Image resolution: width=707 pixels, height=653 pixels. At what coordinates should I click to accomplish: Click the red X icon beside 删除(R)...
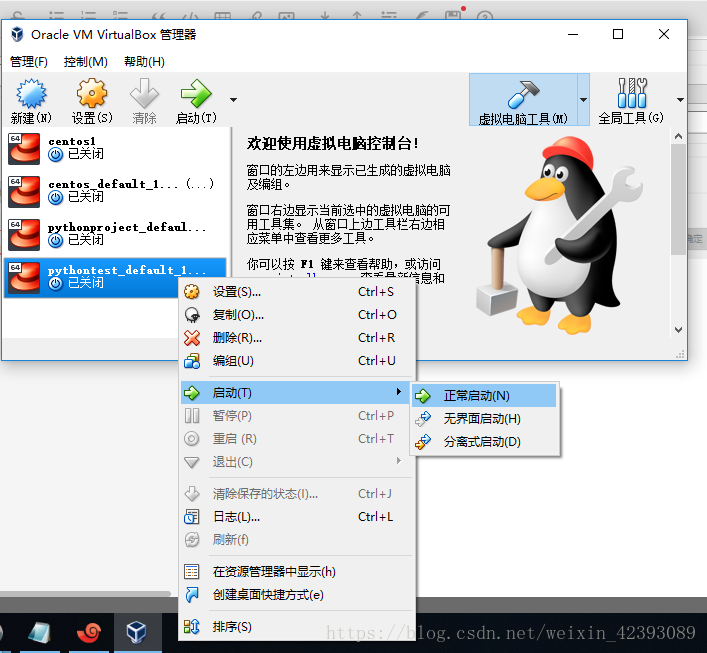pyautogui.click(x=192, y=338)
